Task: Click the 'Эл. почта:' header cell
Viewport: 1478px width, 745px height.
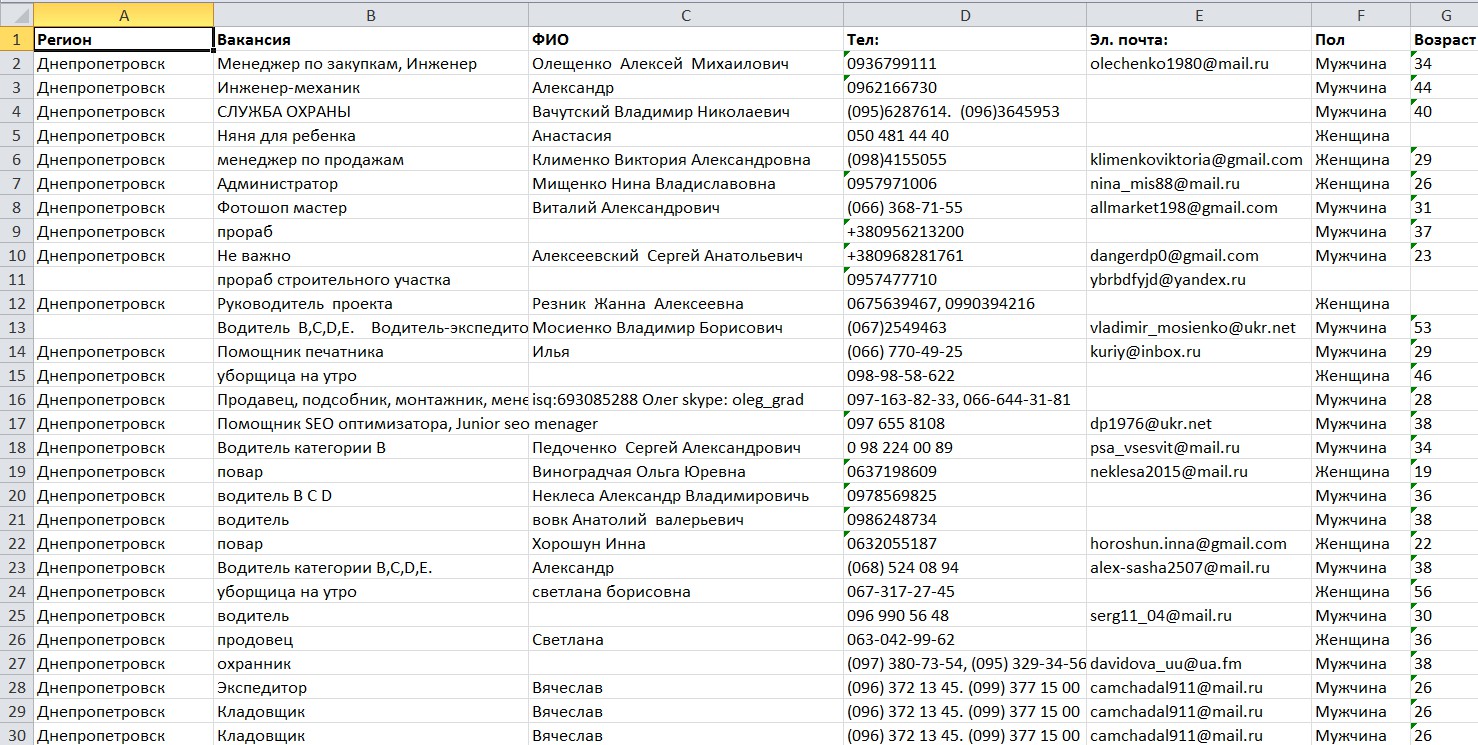Action: pos(1198,40)
